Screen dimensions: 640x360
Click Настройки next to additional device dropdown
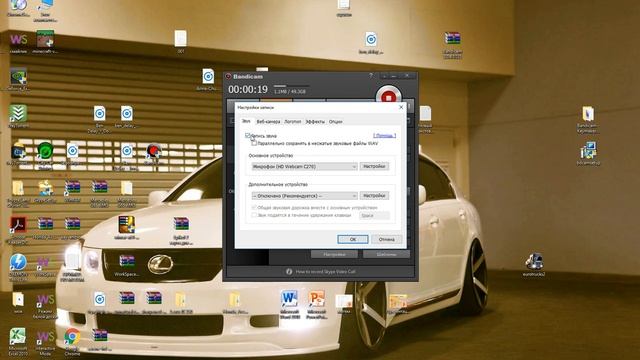pyautogui.click(x=374, y=196)
